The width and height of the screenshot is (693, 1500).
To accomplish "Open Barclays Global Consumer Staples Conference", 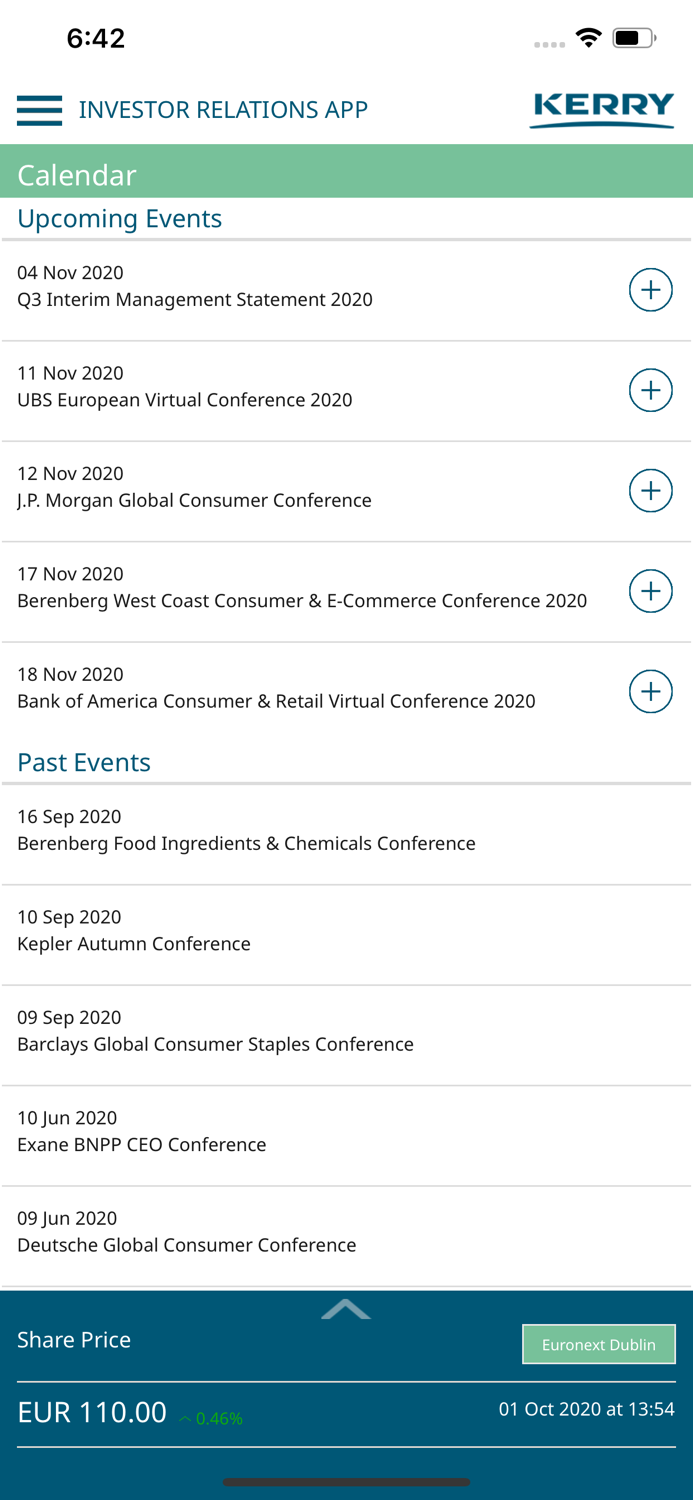I will point(215,1031).
